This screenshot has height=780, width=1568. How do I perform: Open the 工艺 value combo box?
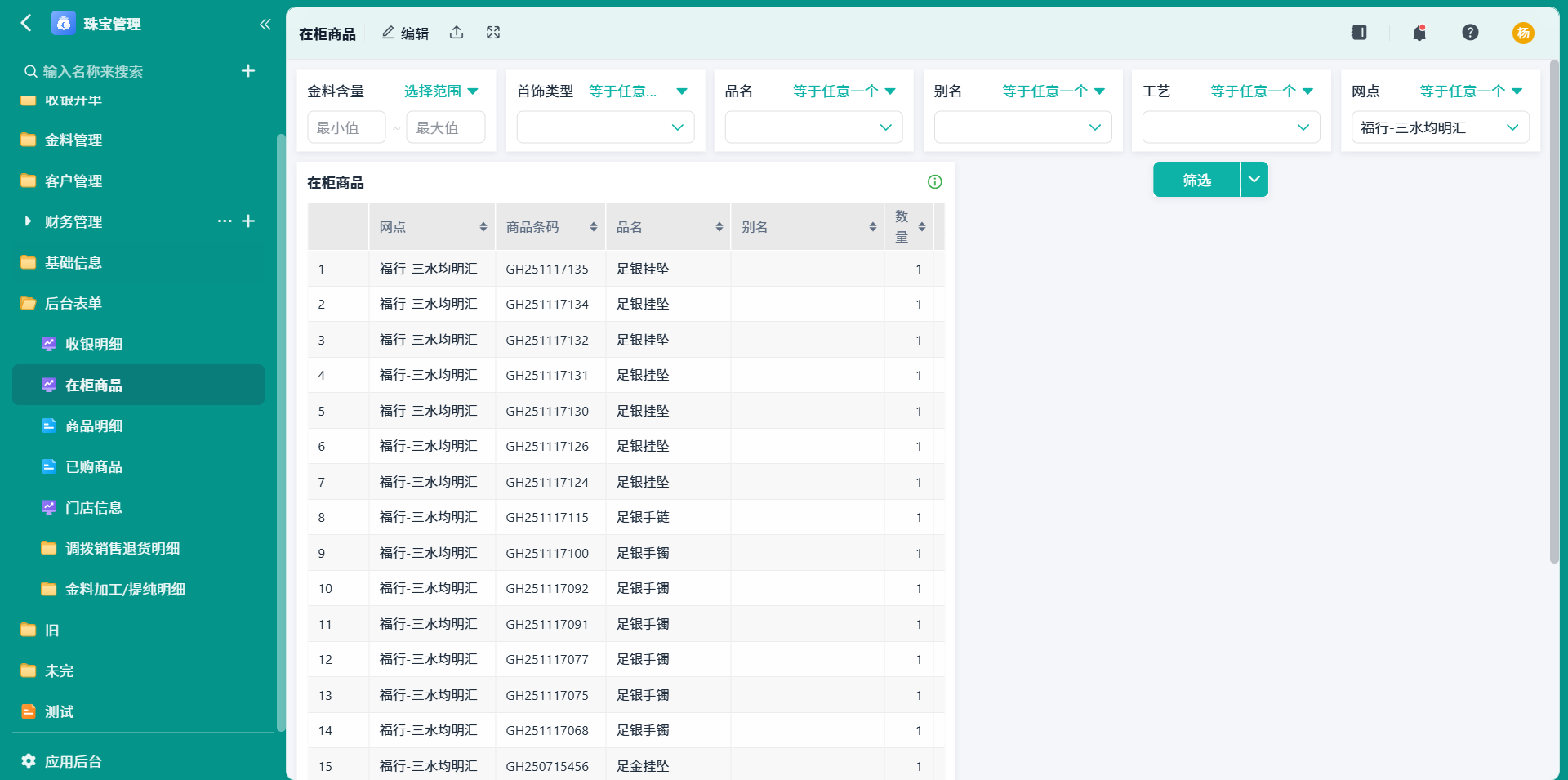point(1231,127)
